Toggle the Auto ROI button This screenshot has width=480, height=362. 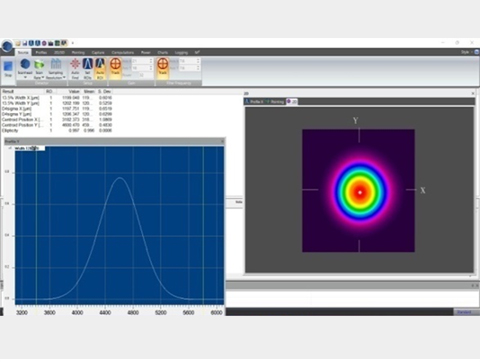coord(100,69)
